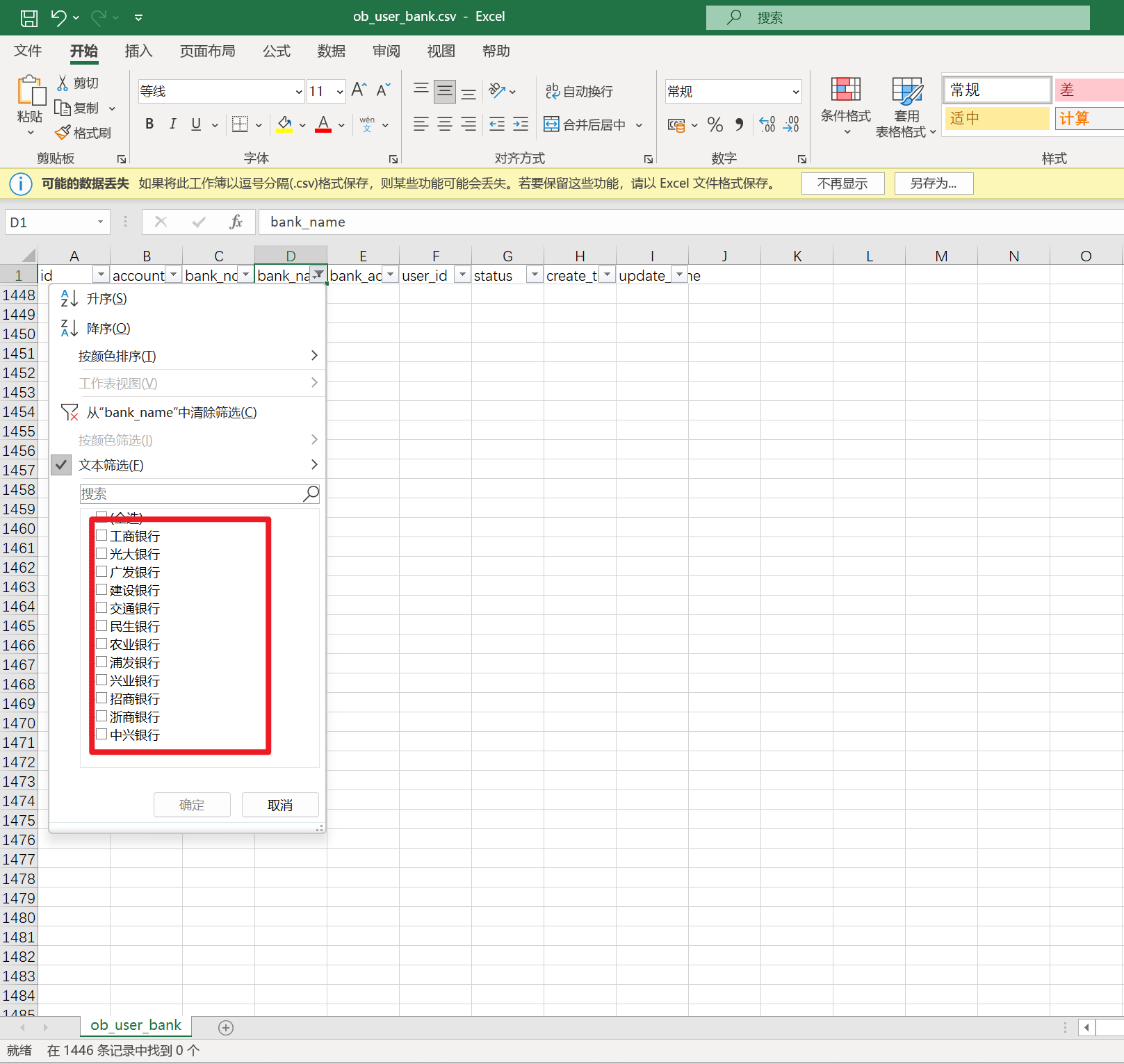Open the ob_user_bank sheet tab

[136, 1025]
